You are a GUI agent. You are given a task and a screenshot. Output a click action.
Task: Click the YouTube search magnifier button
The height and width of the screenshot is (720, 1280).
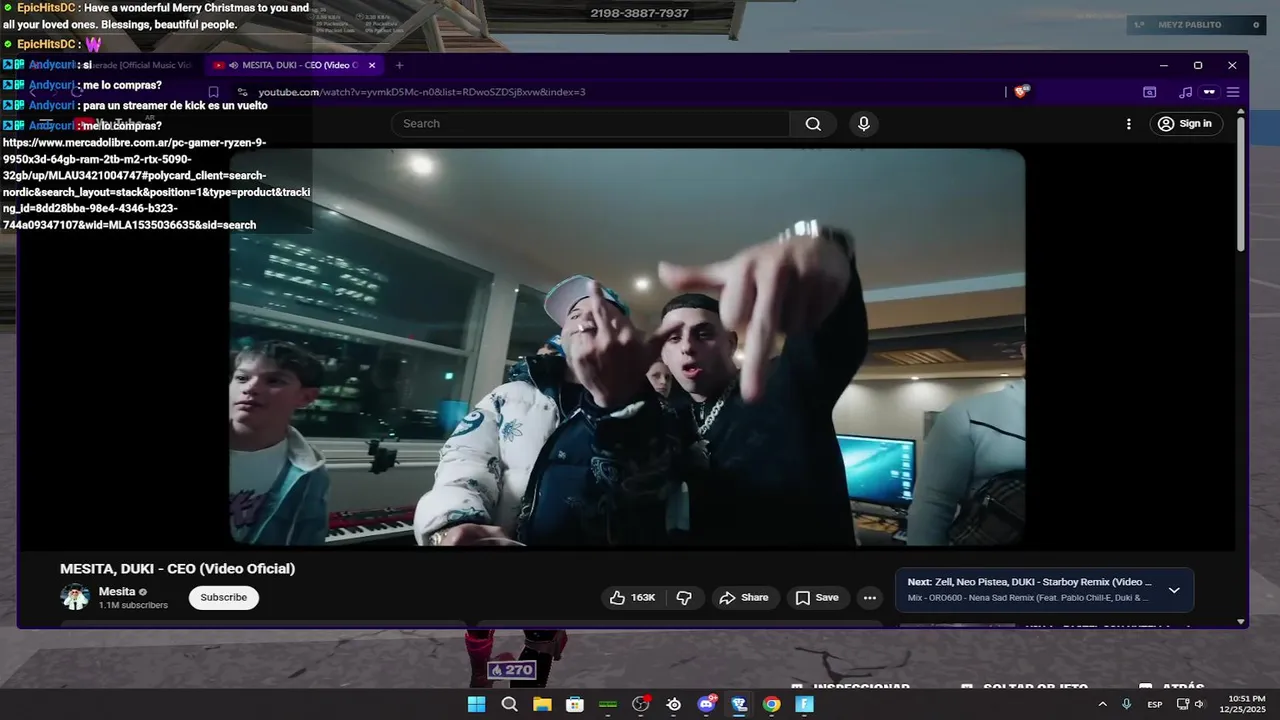point(813,124)
